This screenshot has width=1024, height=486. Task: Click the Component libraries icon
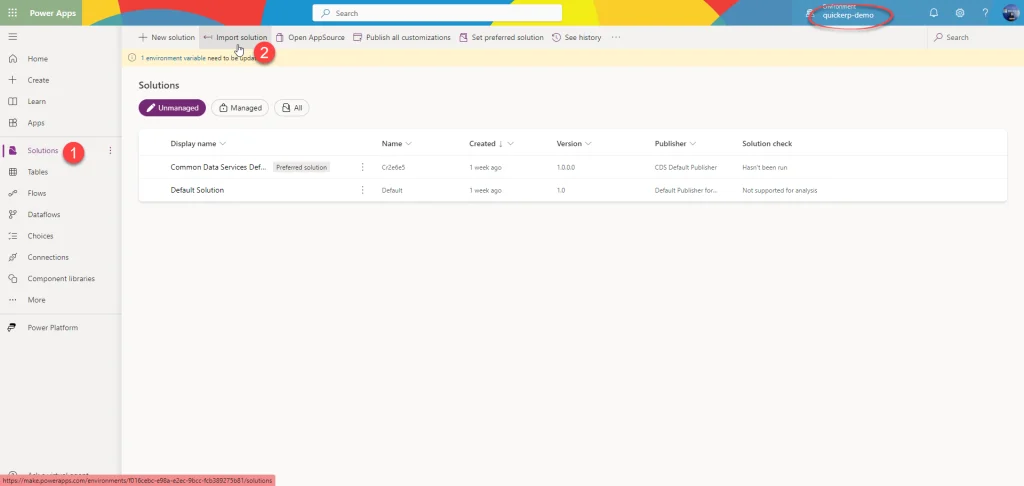click(12, 278)
